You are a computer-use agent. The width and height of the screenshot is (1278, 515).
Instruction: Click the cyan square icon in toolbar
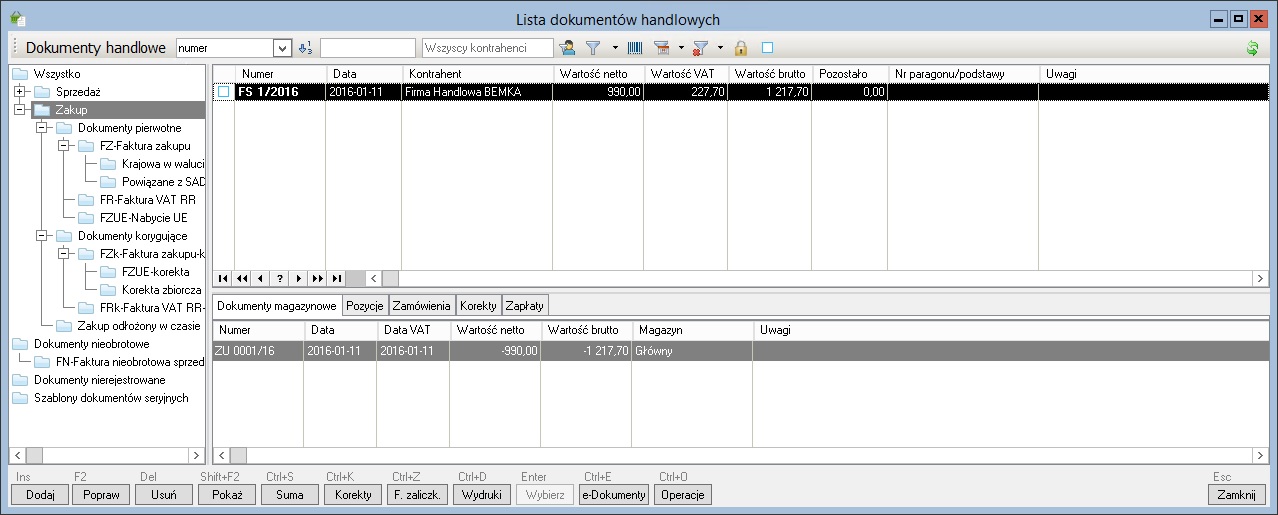pyautogui.click(x=767, y=47)
